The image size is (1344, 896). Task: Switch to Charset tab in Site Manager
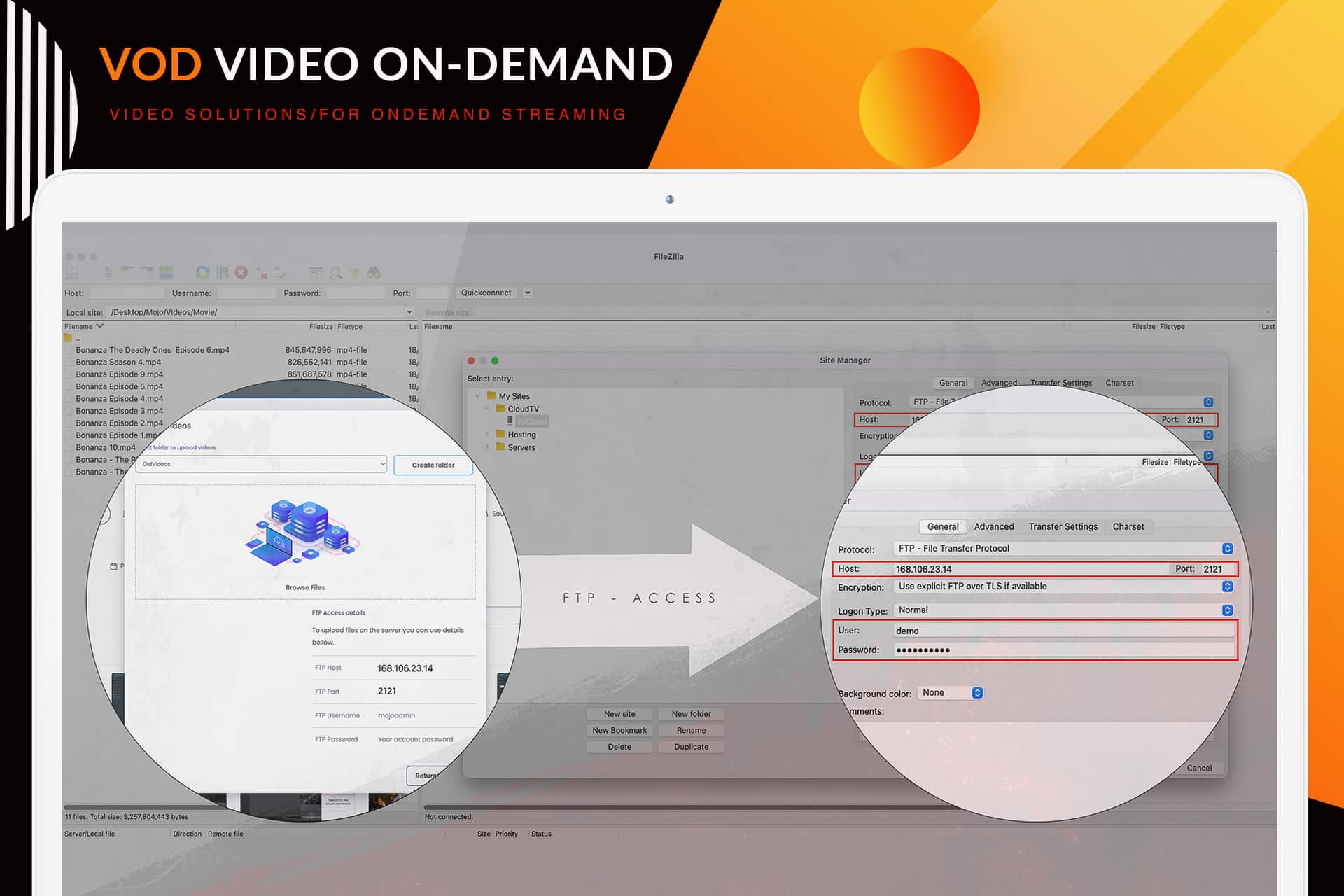1119,383
